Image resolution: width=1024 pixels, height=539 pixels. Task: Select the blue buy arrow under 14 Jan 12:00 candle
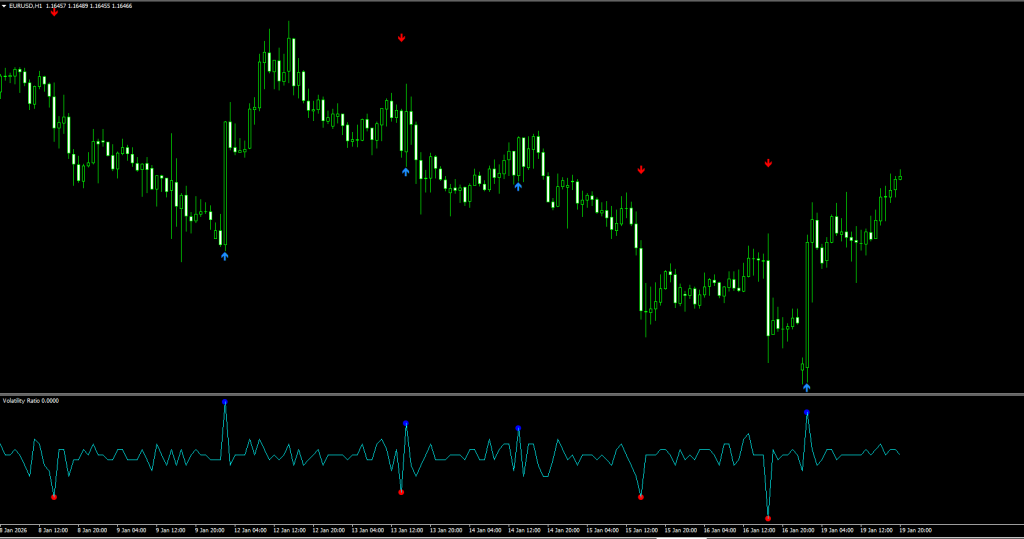pyautogui.click(x=518, y=186)
